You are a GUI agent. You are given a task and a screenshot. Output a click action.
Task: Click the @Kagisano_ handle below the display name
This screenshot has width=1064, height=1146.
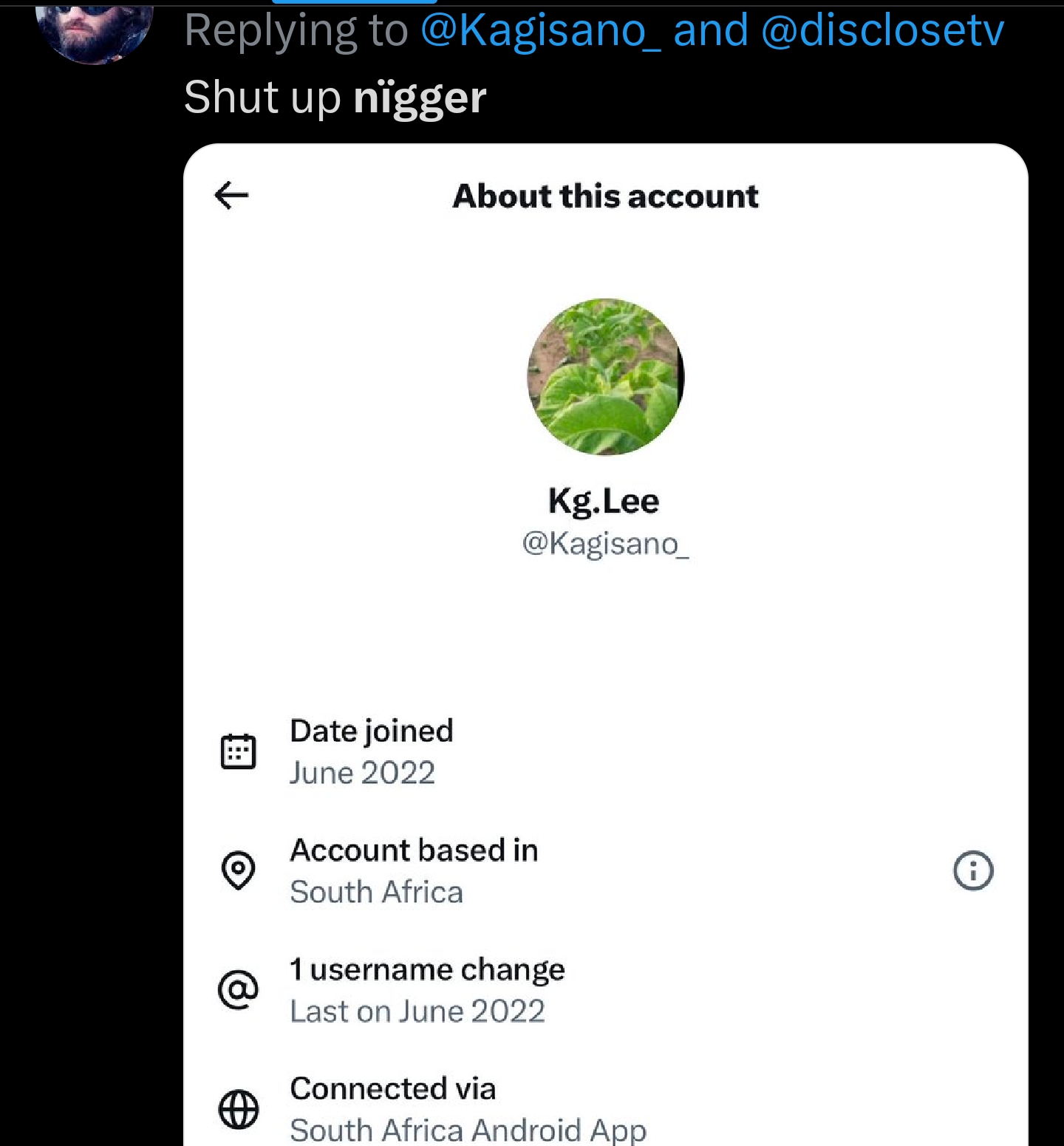click(x=605, y=547)
